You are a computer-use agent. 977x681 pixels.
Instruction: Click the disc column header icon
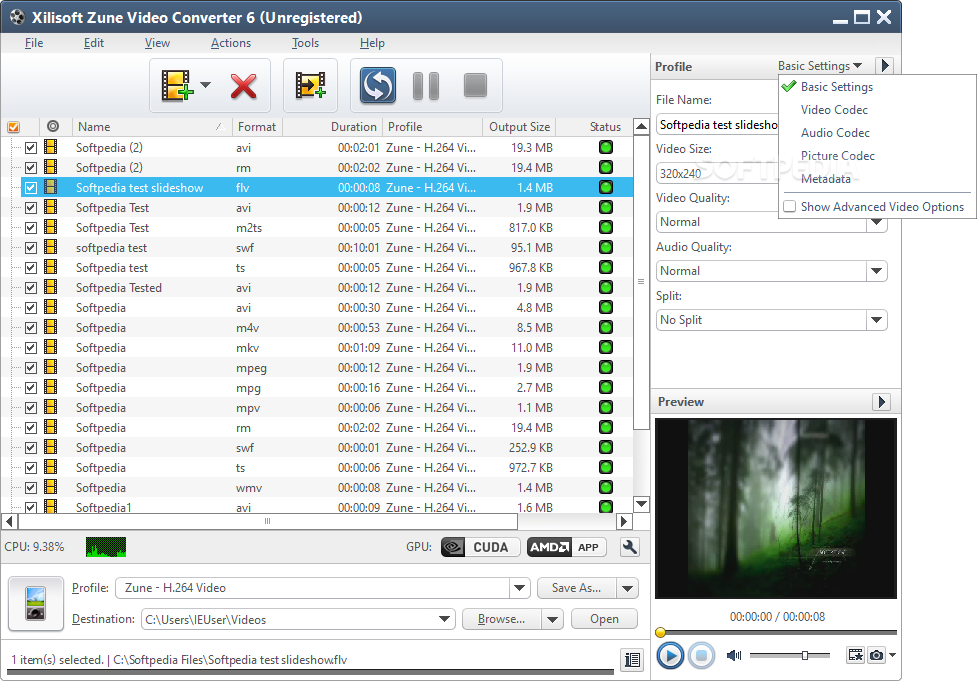(x=53, y=126)
